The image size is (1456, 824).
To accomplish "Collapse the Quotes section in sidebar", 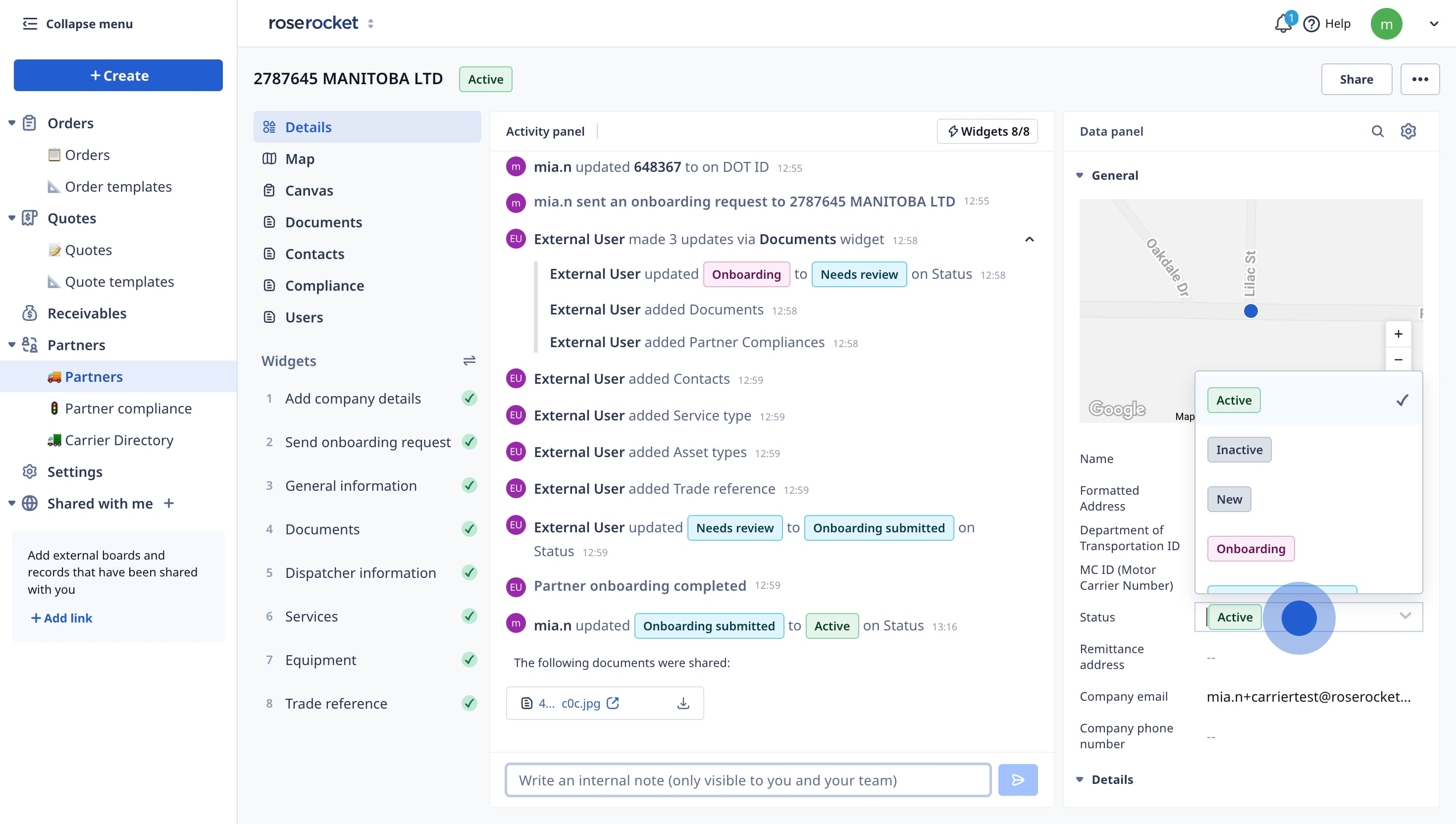I will (11, 218).
